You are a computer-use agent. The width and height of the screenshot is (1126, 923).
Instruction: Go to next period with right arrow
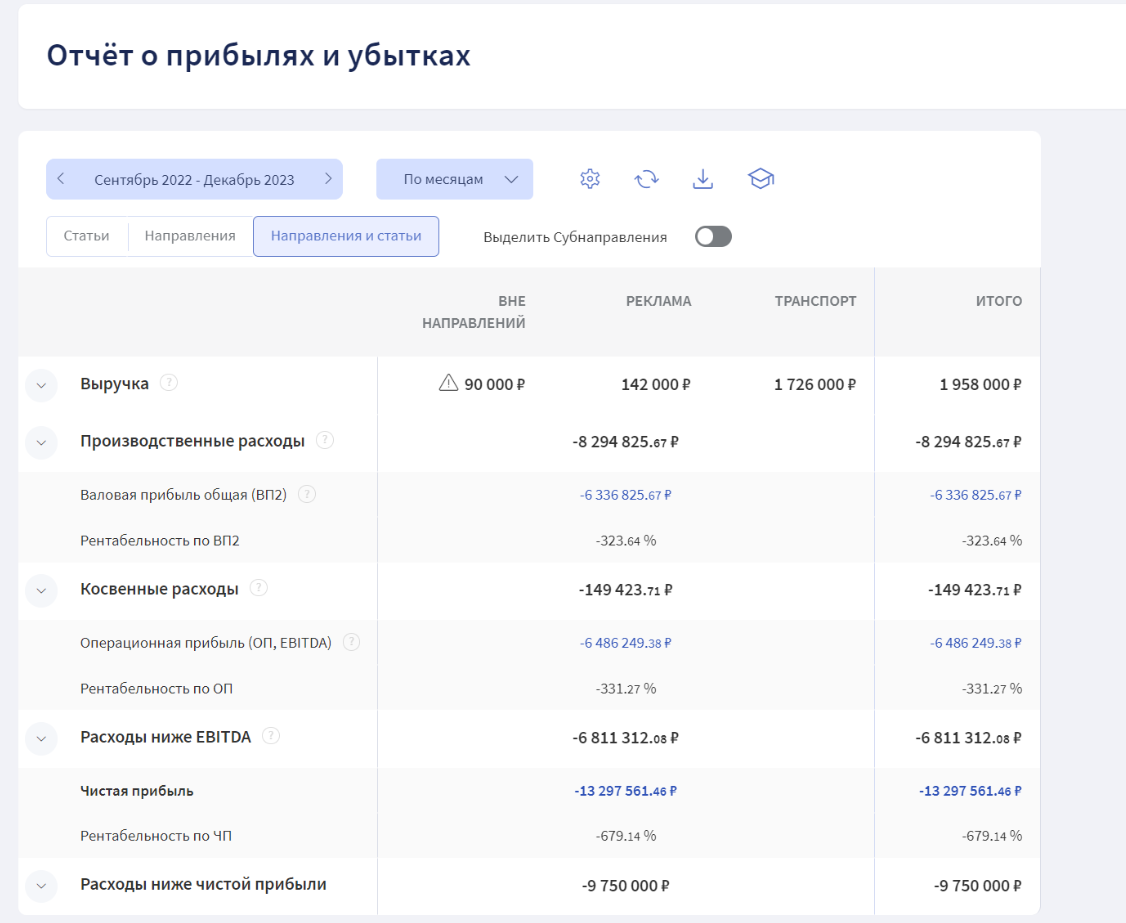click(328, 179)
